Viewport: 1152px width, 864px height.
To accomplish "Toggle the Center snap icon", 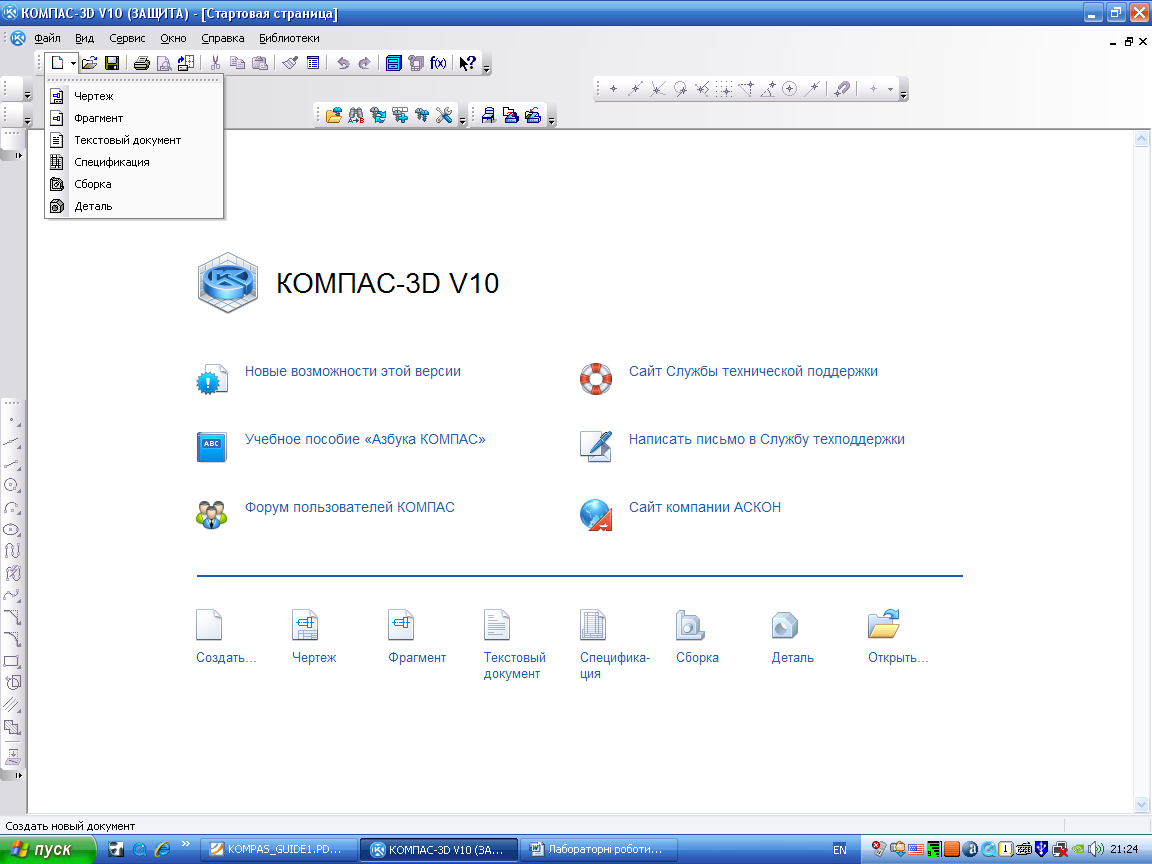I will (790, 90).
